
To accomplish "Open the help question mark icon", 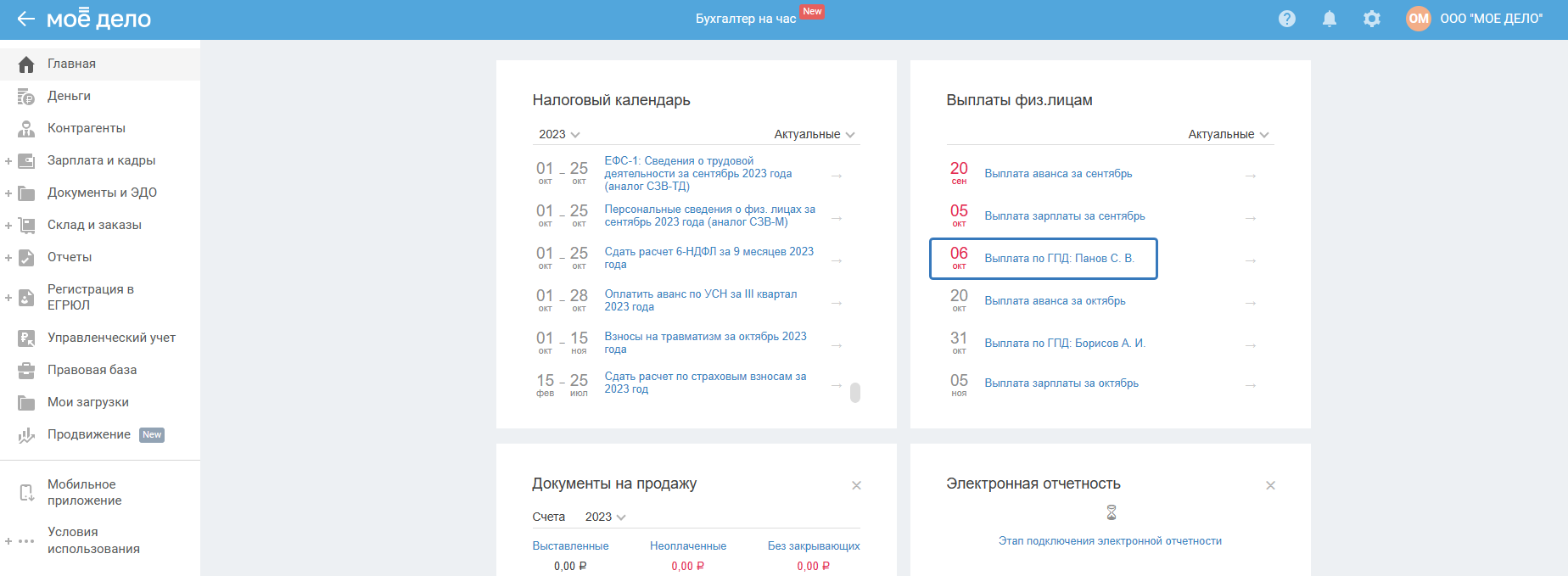I will pos(1287,19).
